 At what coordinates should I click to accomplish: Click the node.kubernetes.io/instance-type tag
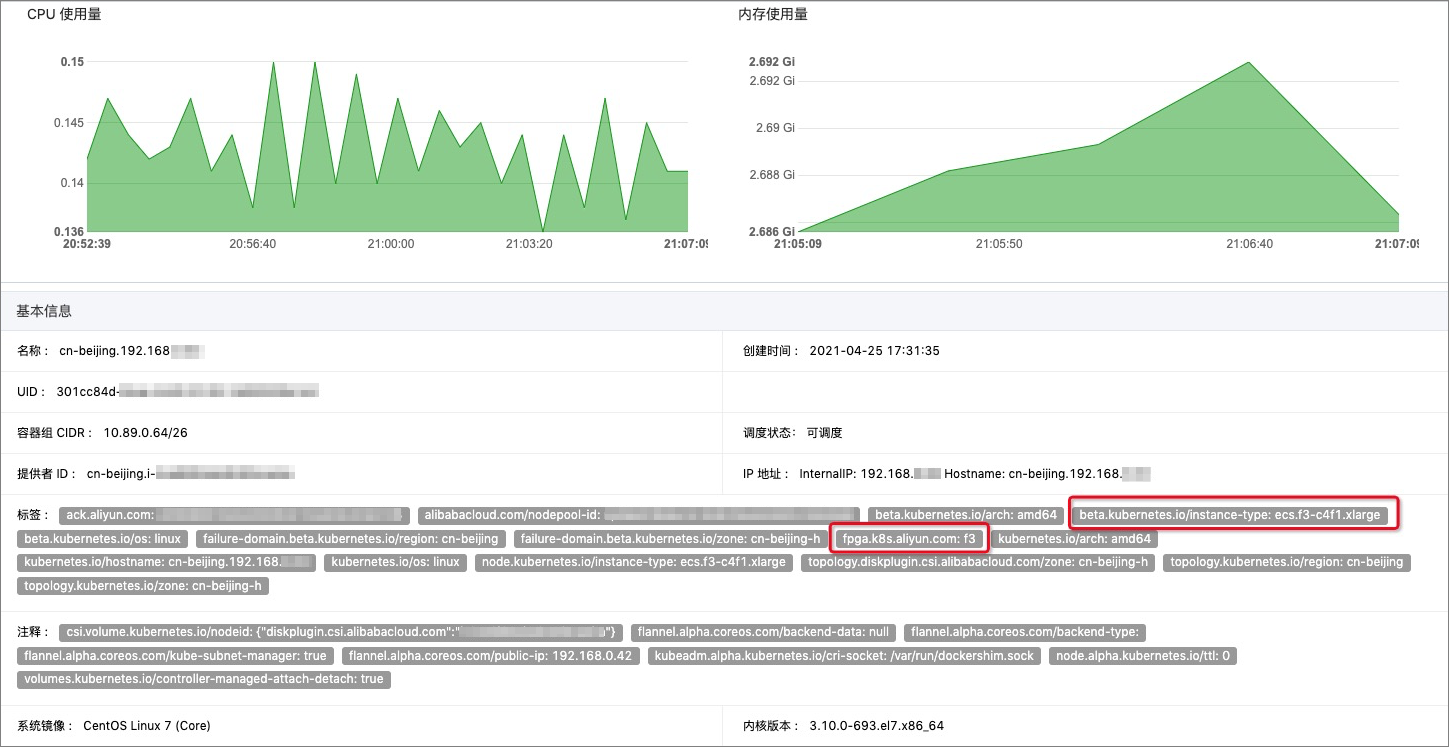(634, 562)
